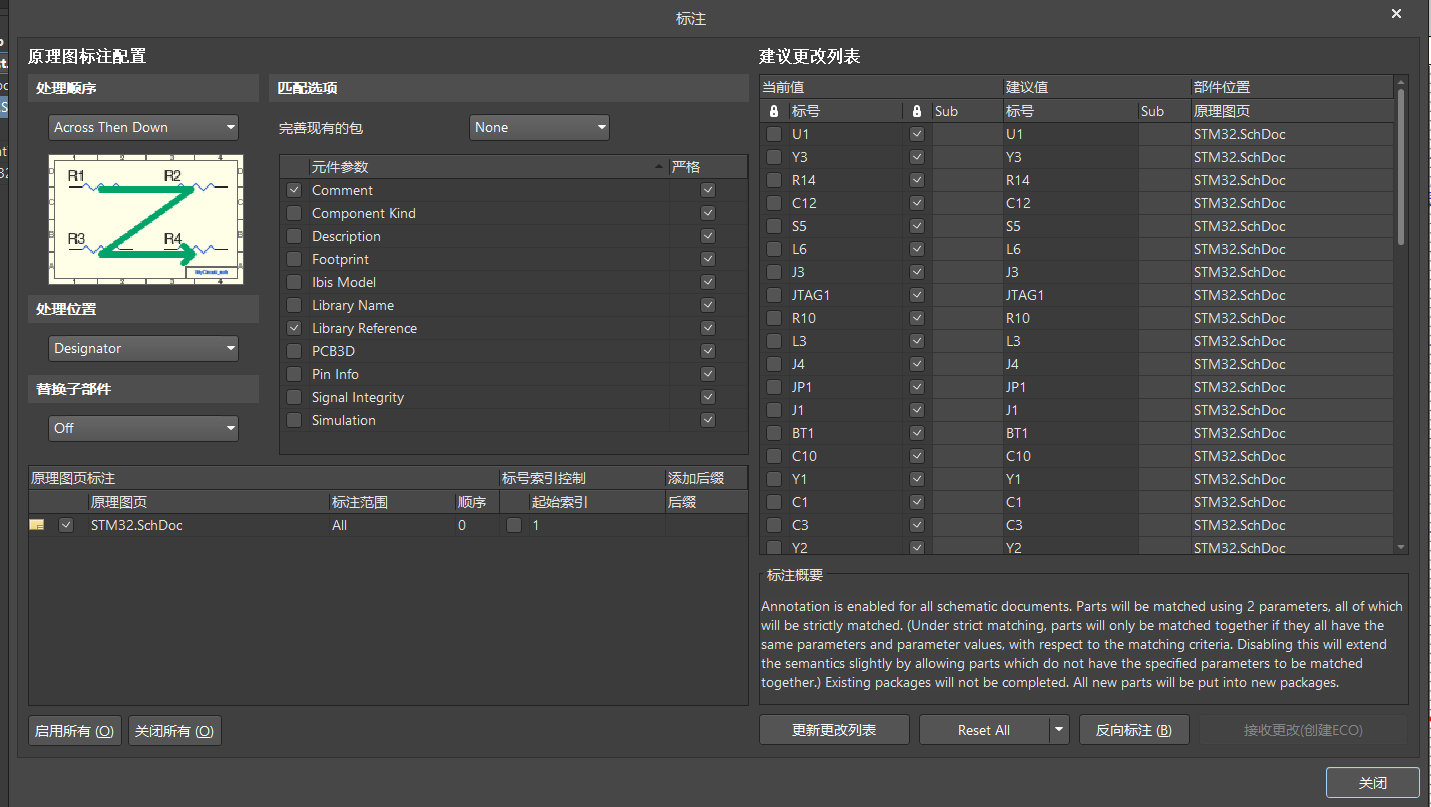
Task: Click the Z-order annotation preview image
Action: [146, 219]
